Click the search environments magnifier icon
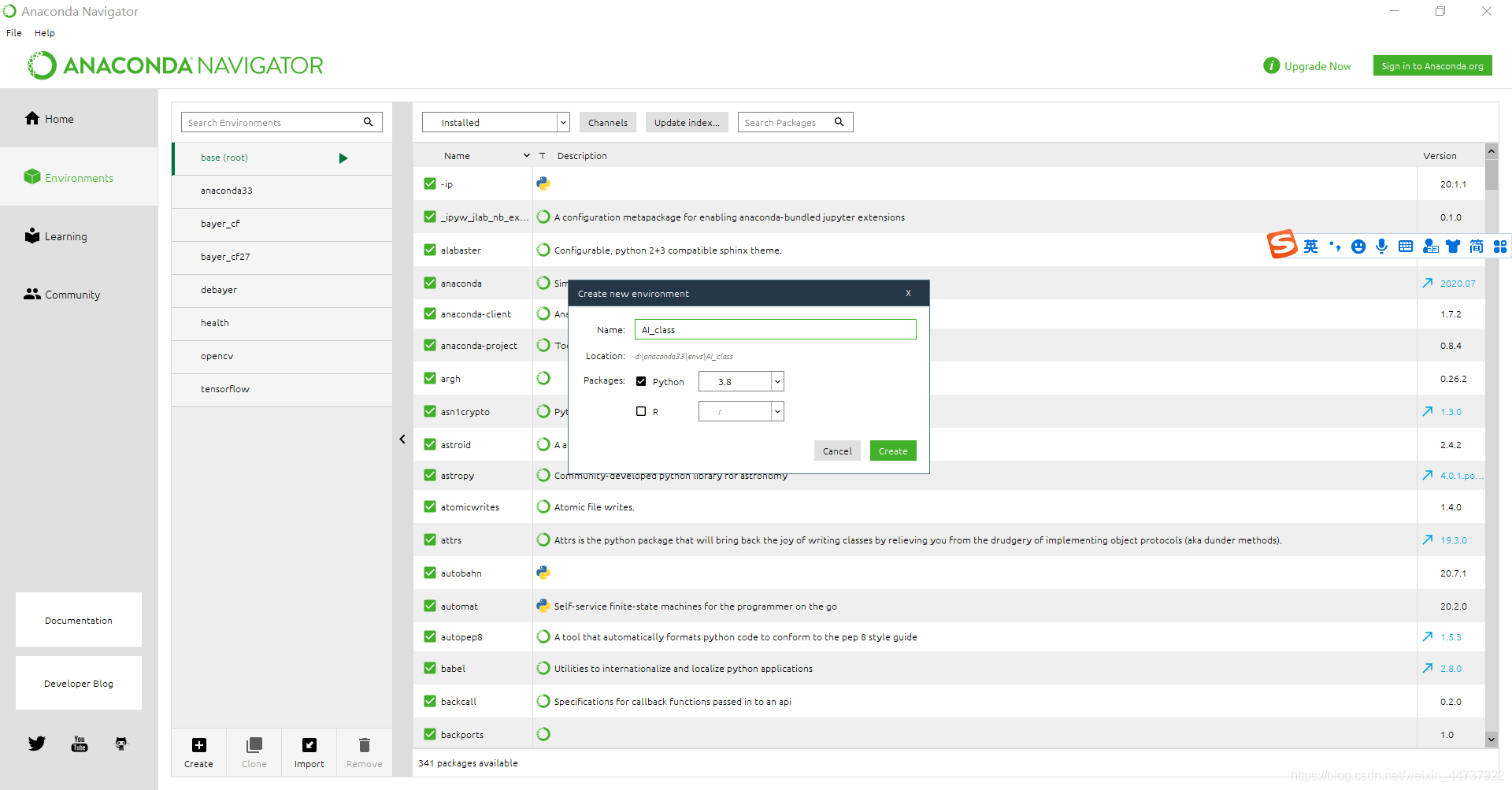Image resolution: width=1512 pixels, height=790 pixels. pos(368,122)
